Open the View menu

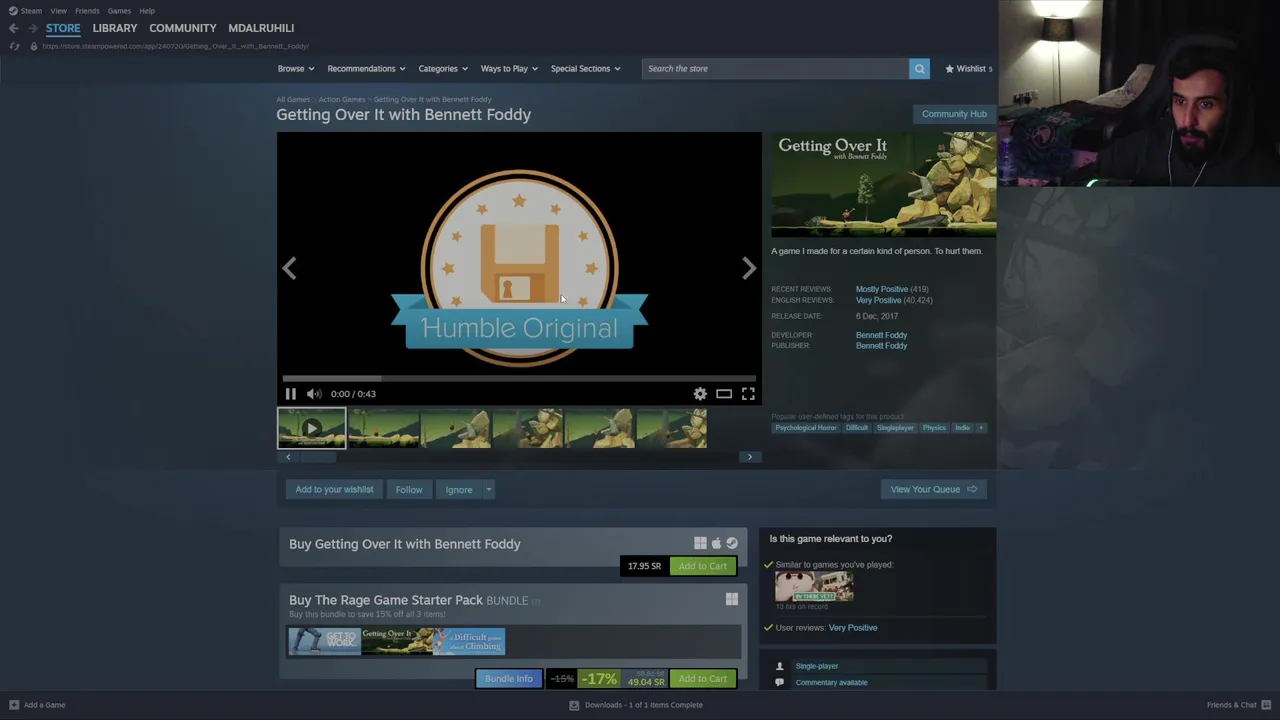click(x=58, y=11)
